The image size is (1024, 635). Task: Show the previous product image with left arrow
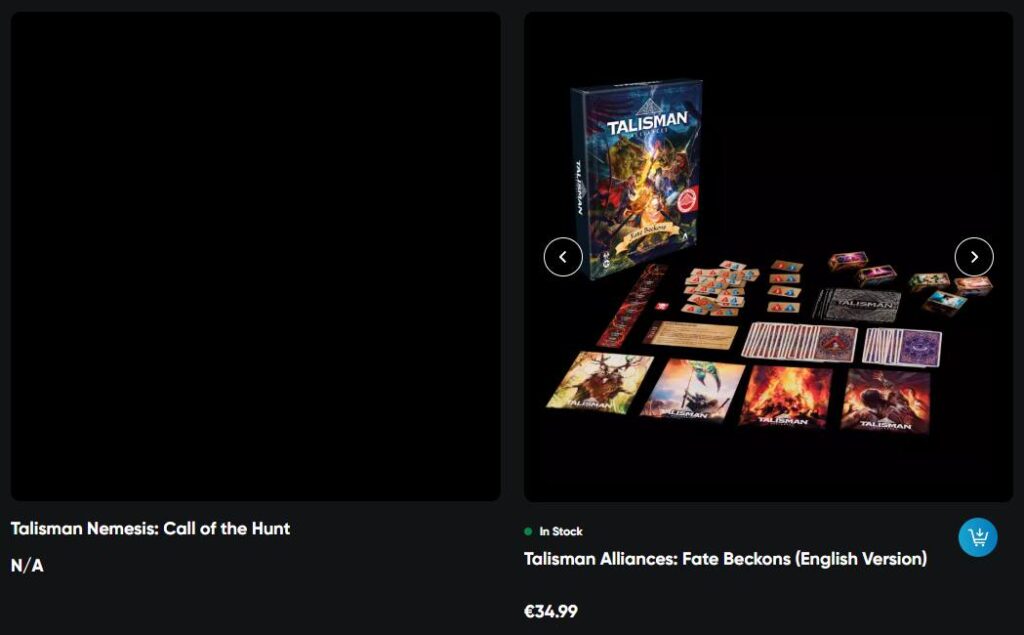coord(563,257)
